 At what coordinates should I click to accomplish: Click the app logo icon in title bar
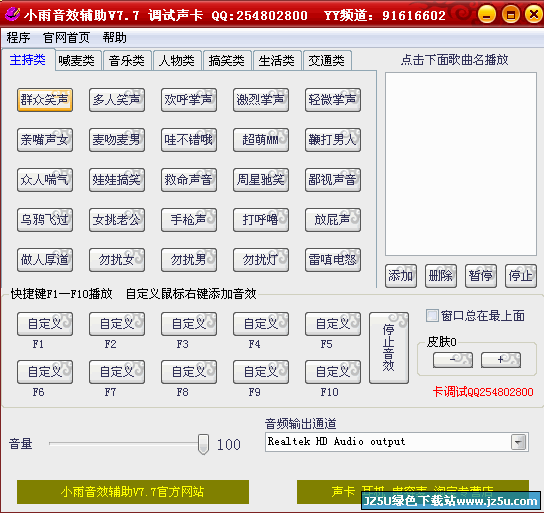coord(12,14)
